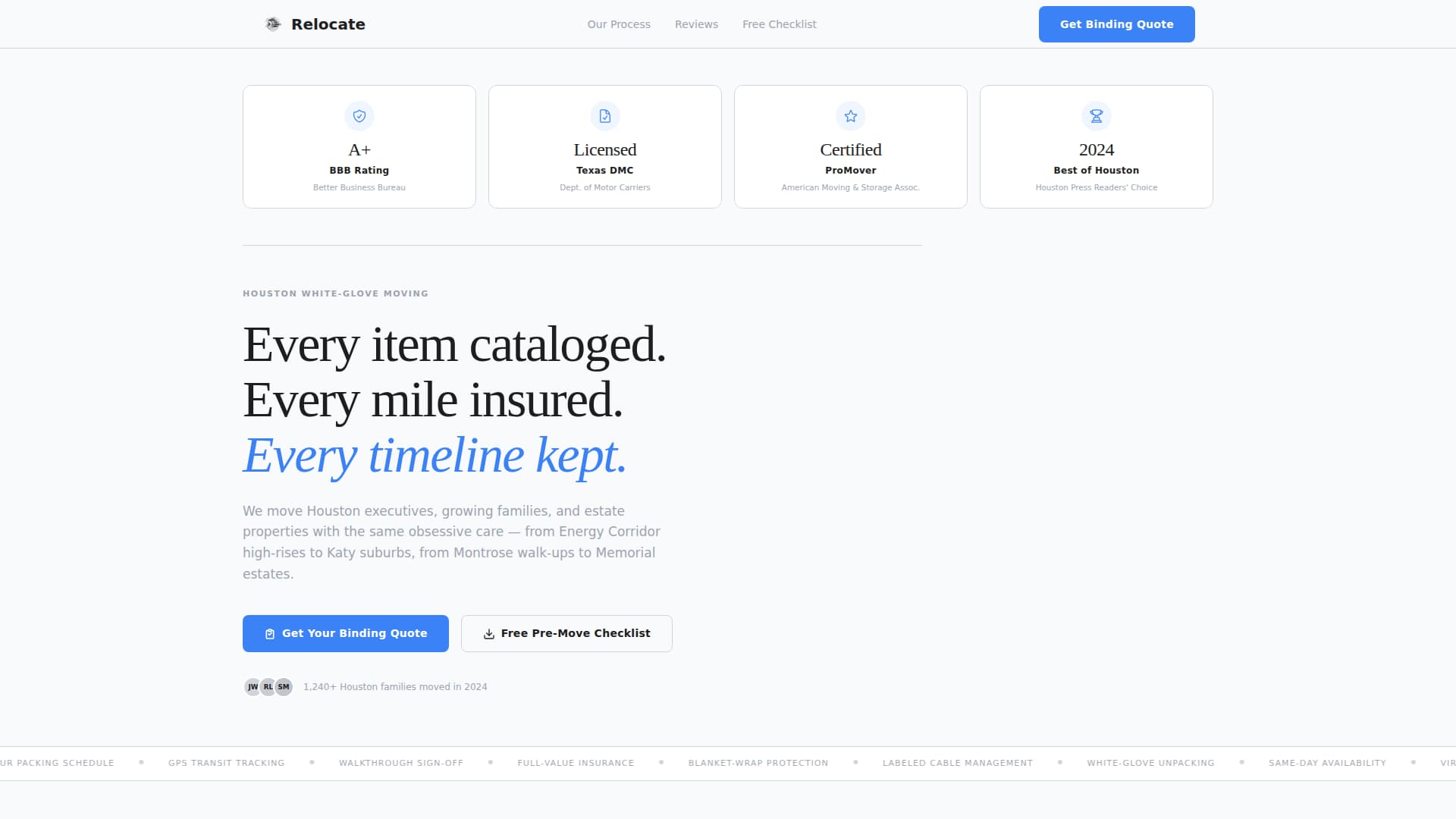Click Full-Value Insurance in the ticker
The height and width of the screenshot is (819, 1456).
(576, 763)
